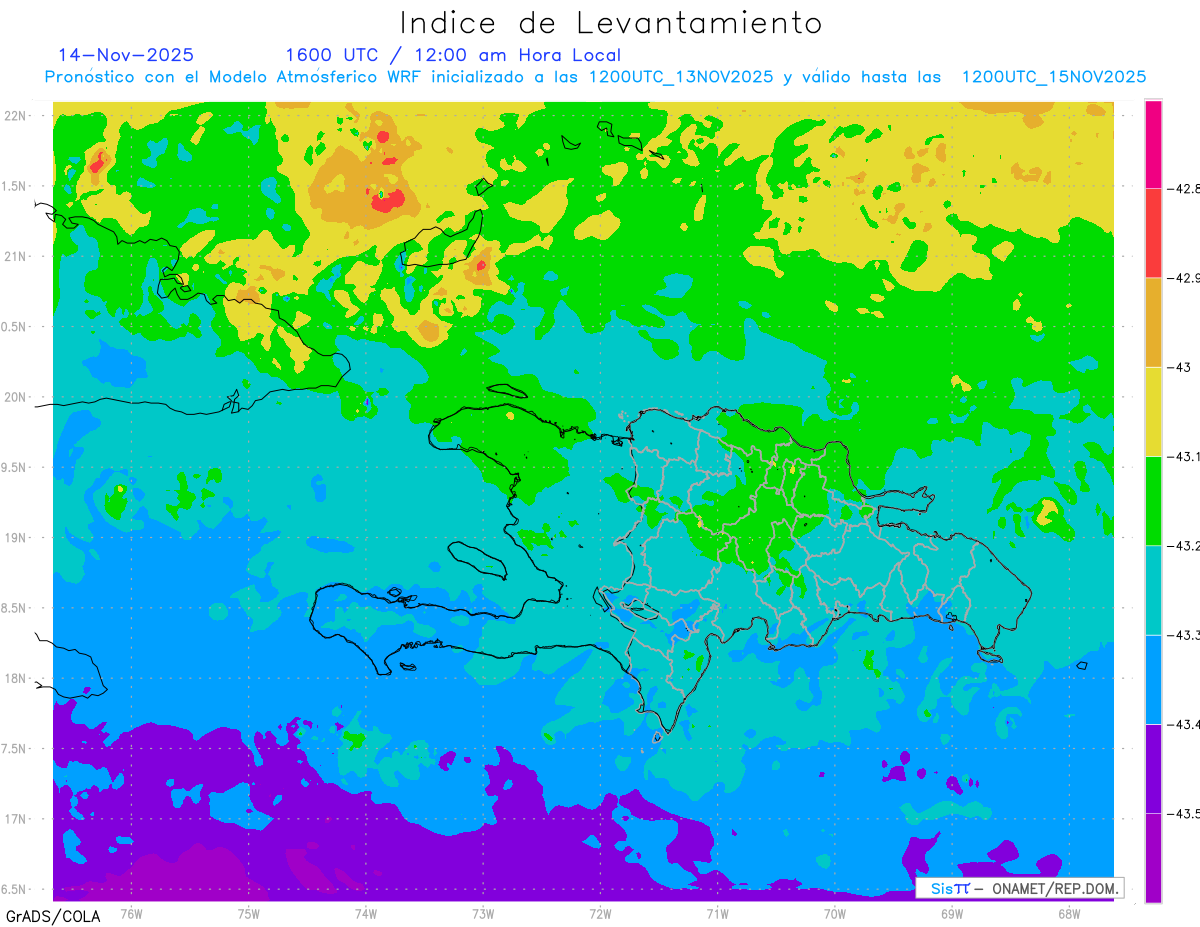Click the orange legend swatch above -43

tap(1153, 322)
